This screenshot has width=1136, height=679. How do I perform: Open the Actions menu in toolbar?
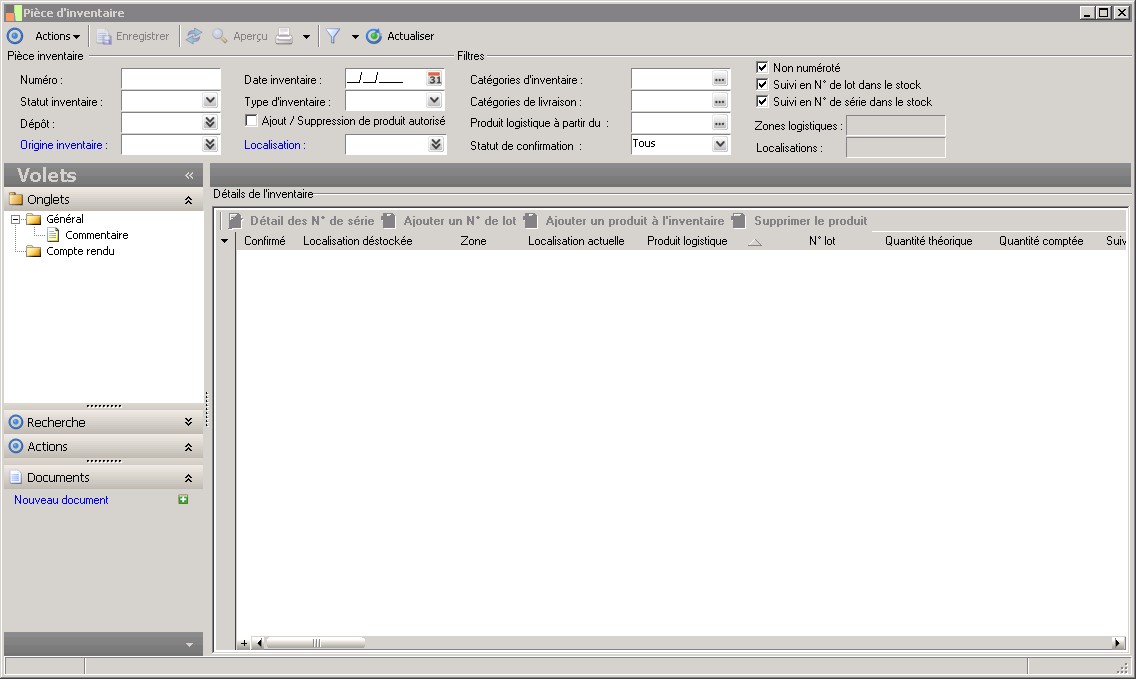coord(57,36)
